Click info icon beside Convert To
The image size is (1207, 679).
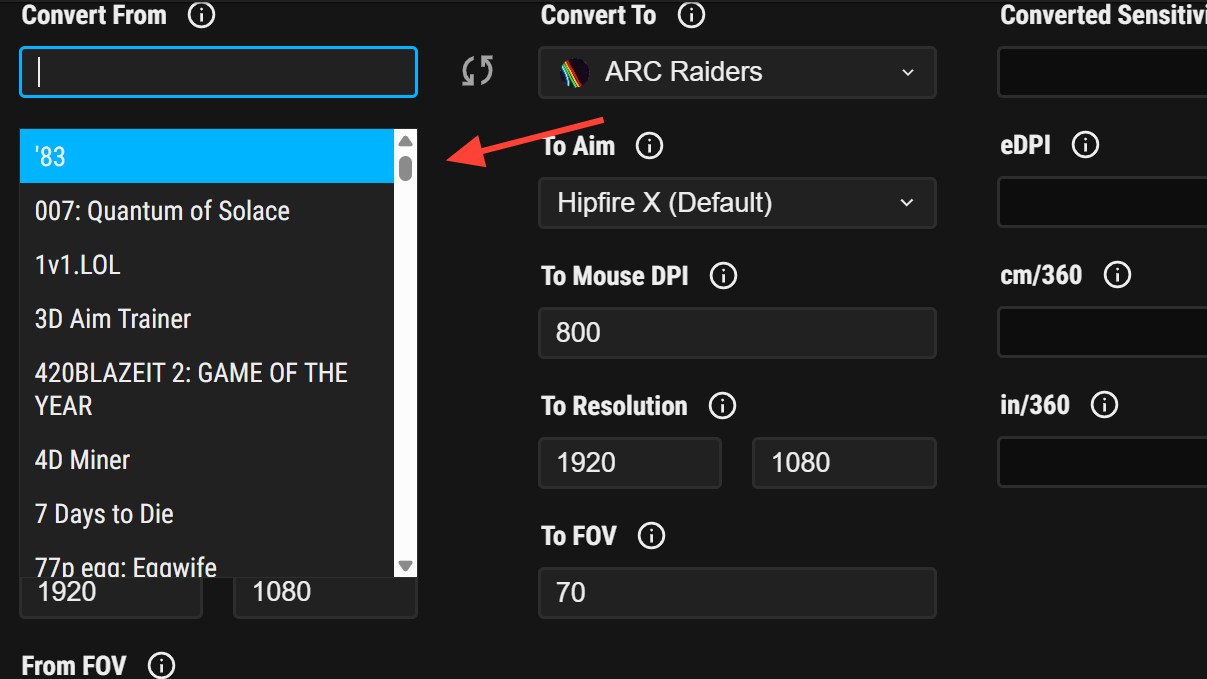click(x=691, y=15)
